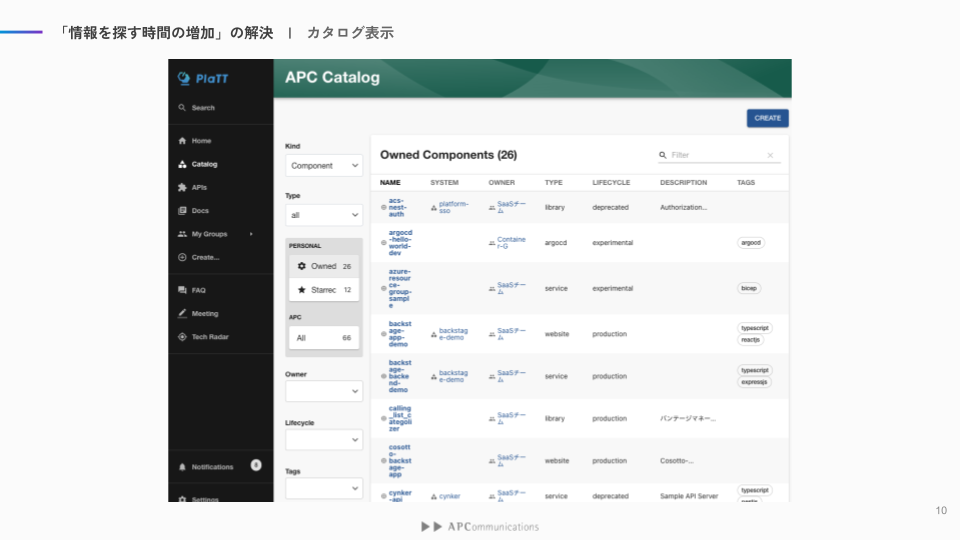Open the Kind Component dropdown
Screen dimensions: 960x540
324,165
